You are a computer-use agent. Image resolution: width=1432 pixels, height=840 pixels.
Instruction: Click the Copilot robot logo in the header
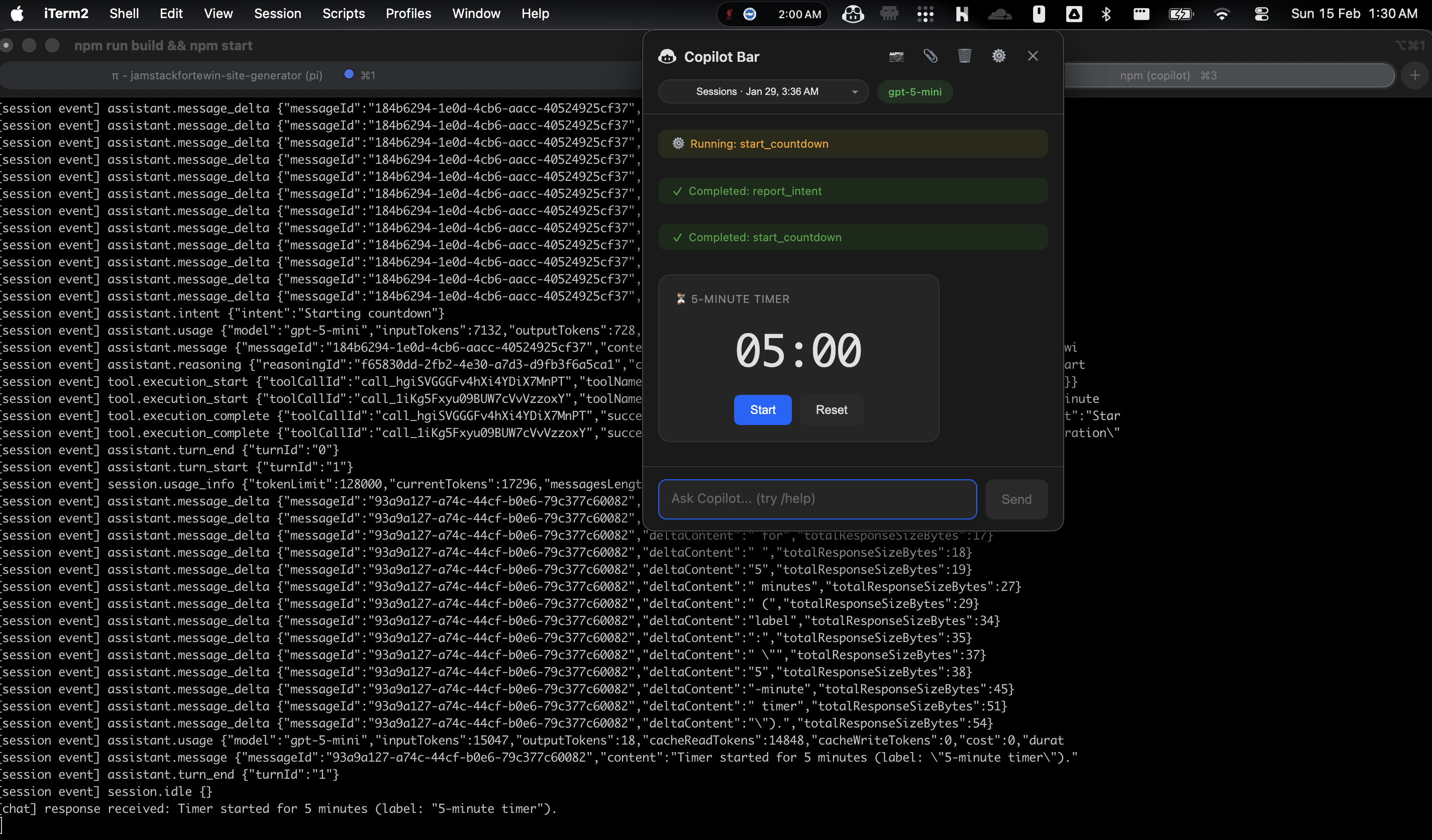pos(667,56)
